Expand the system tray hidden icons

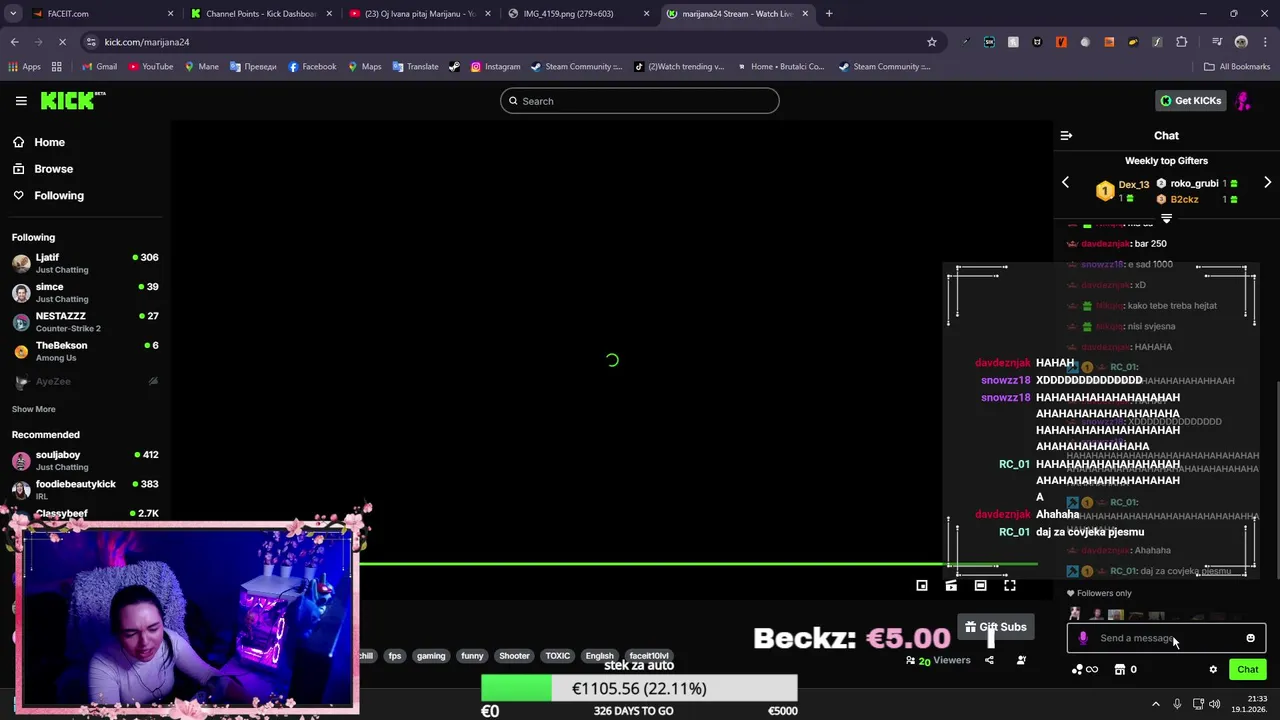(x=1156, y=704)
